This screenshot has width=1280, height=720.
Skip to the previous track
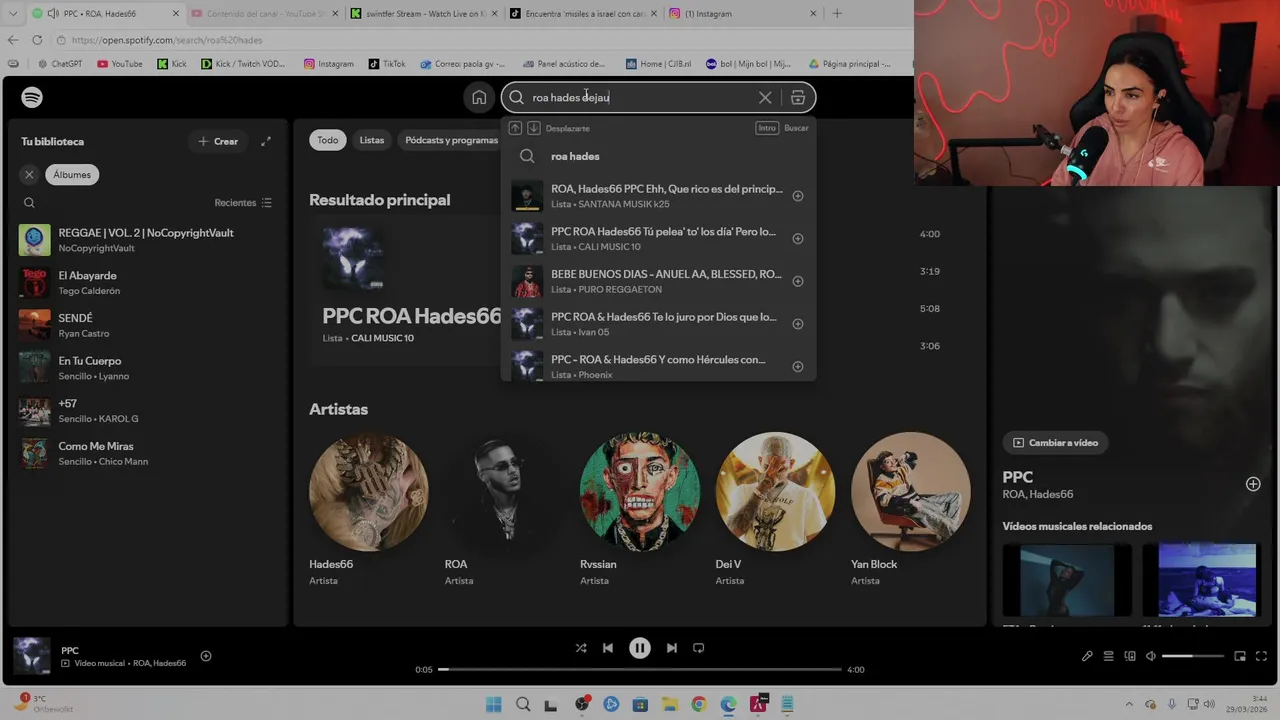(608, 648)
